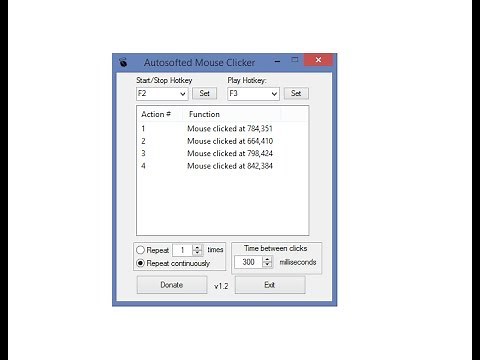The height and width of the screenshot is (360, 480).
Task: Click the v1.2 version label
Action: [221, 286]
